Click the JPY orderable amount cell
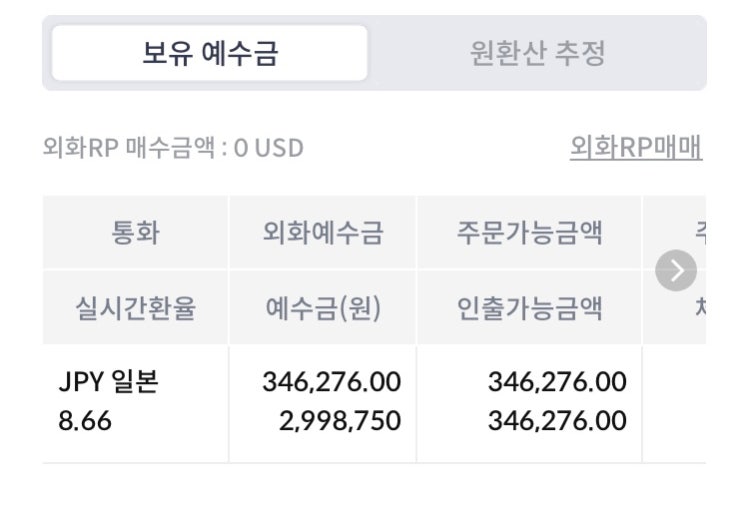 557,381
